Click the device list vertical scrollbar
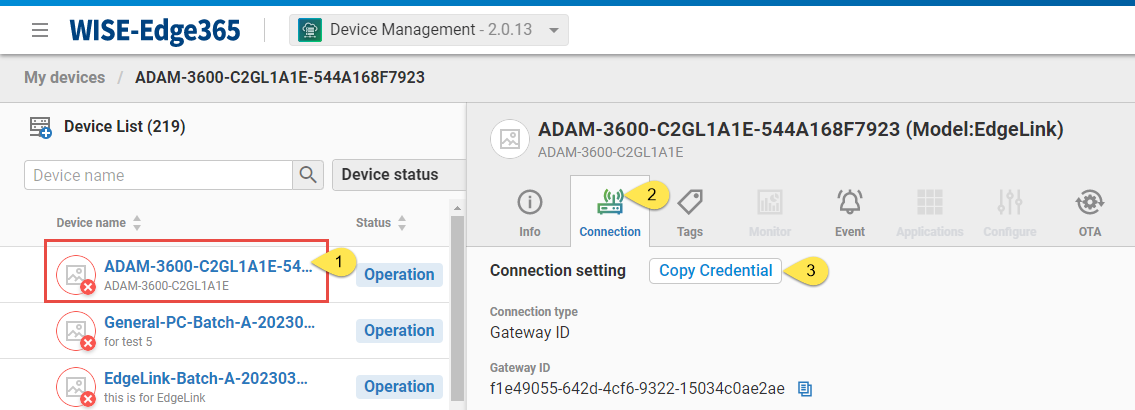The height and width of the screenshot is (410, 1135). click(458, 300)
